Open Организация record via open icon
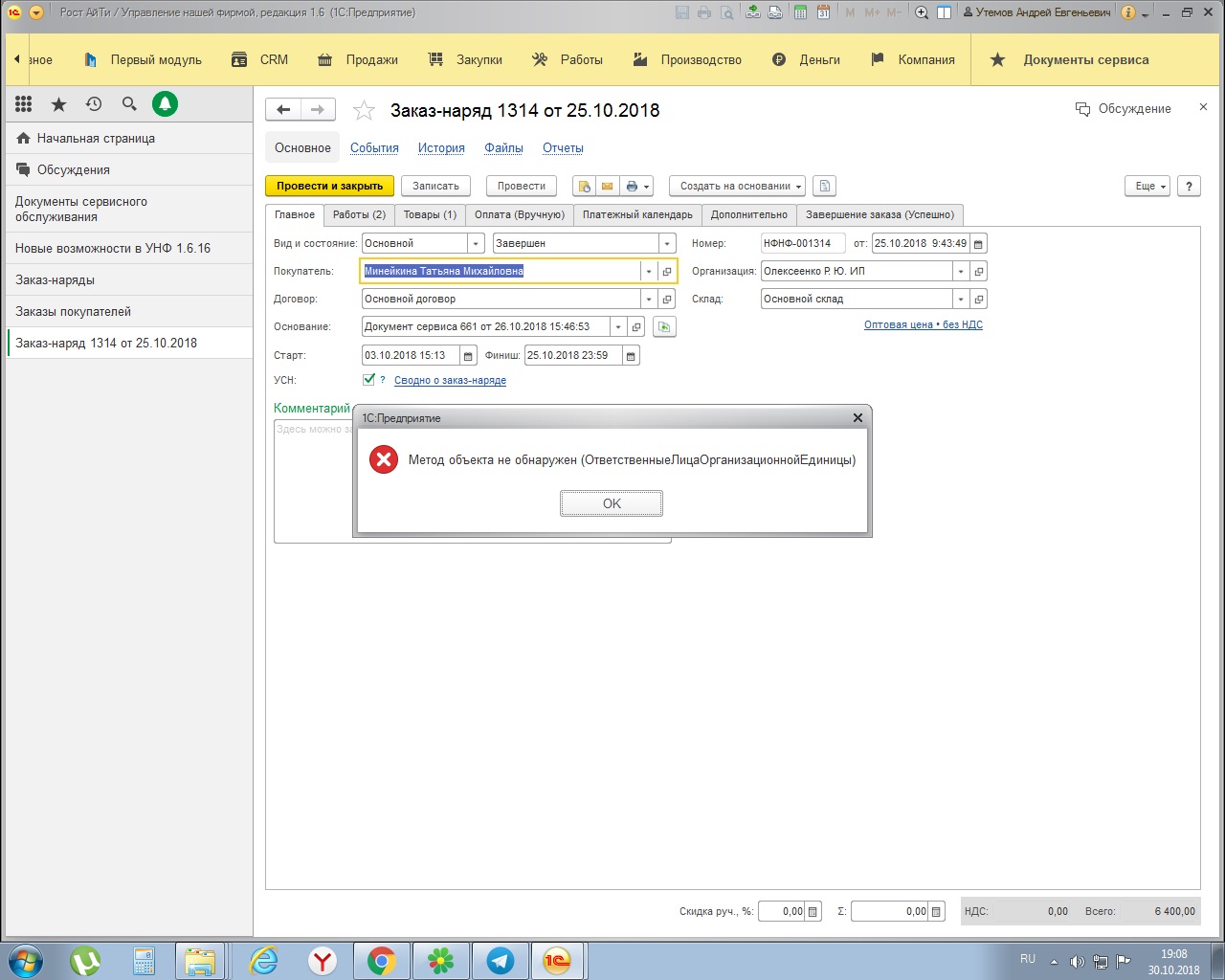This screenshot has width=1225, height=980. [x=978, y=272]
